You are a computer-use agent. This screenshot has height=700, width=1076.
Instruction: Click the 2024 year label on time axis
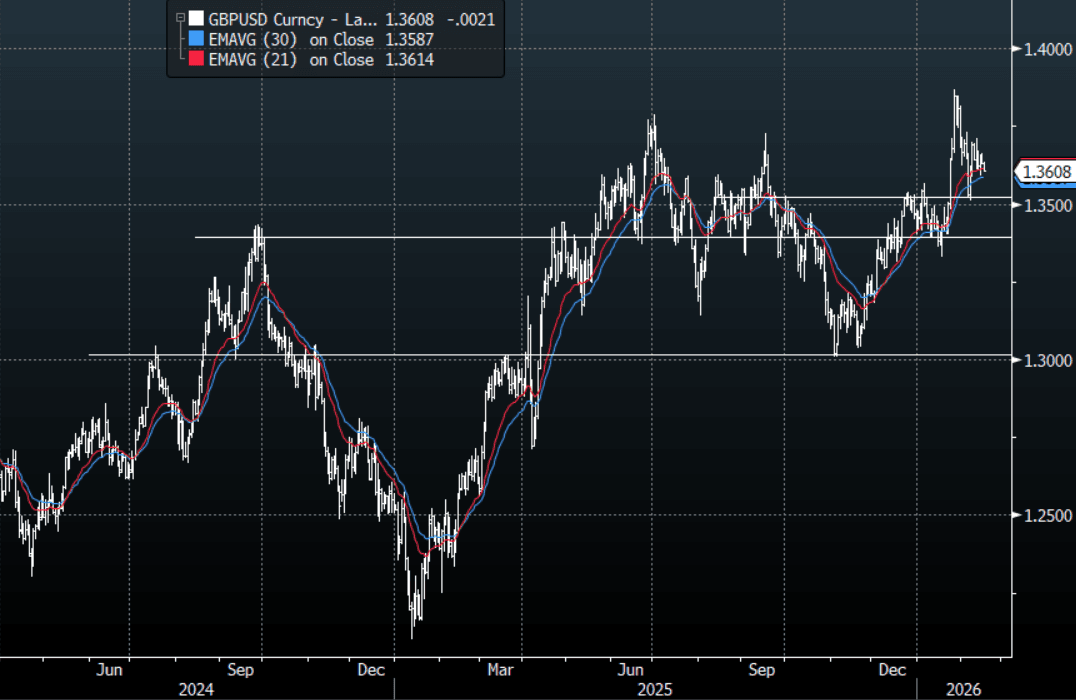pyautogui.click(x=196, y=689)
